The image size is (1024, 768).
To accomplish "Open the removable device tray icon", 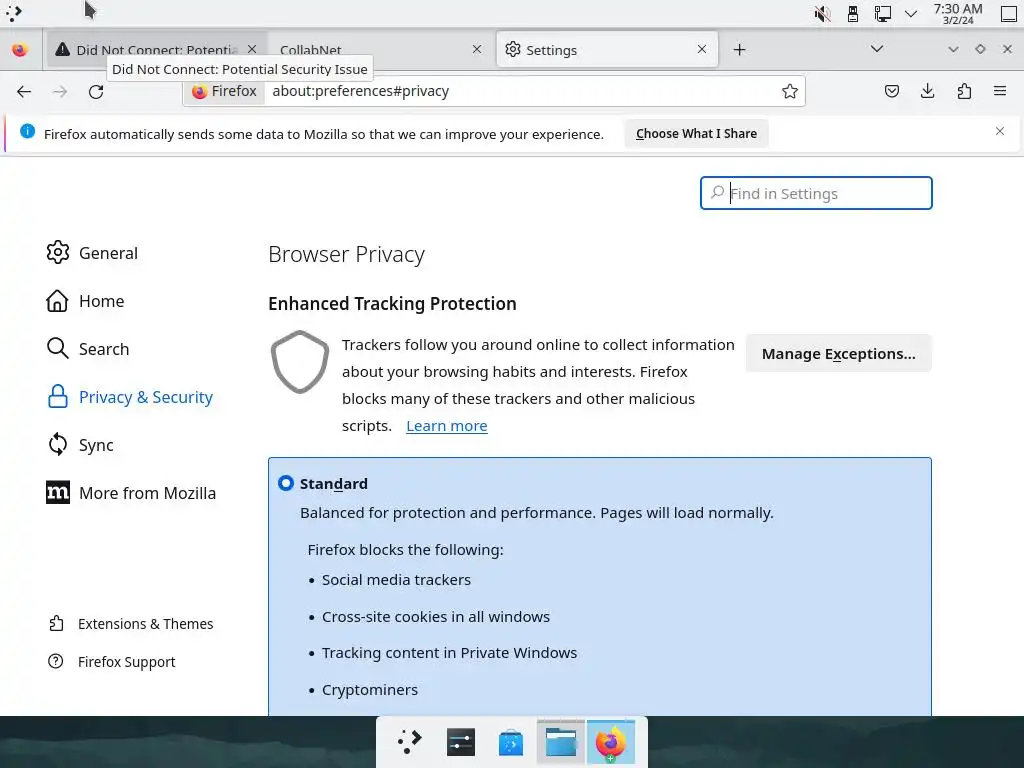I will click(852, 14).
